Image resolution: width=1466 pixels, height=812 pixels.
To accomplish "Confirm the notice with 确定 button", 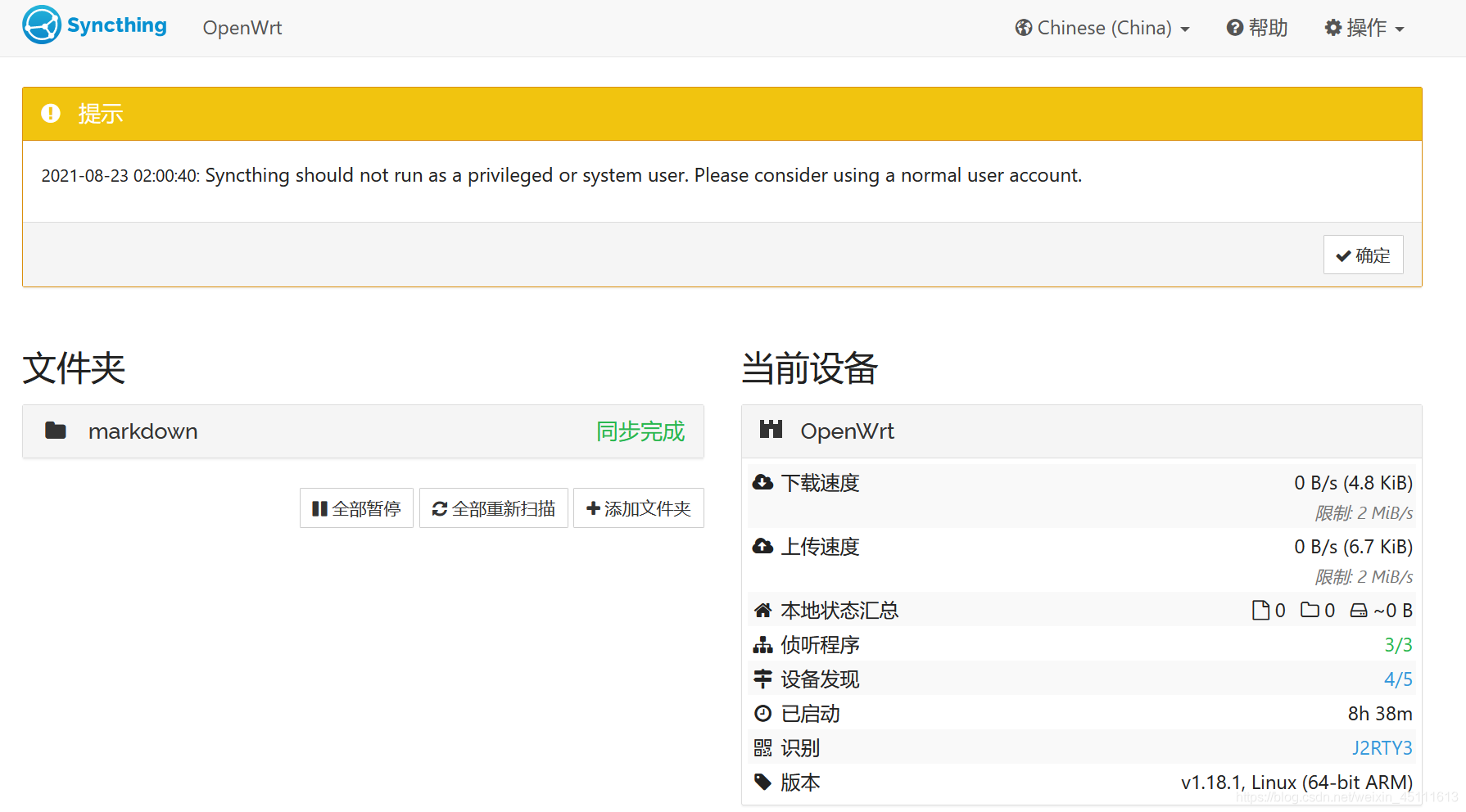I will 1363,255.
